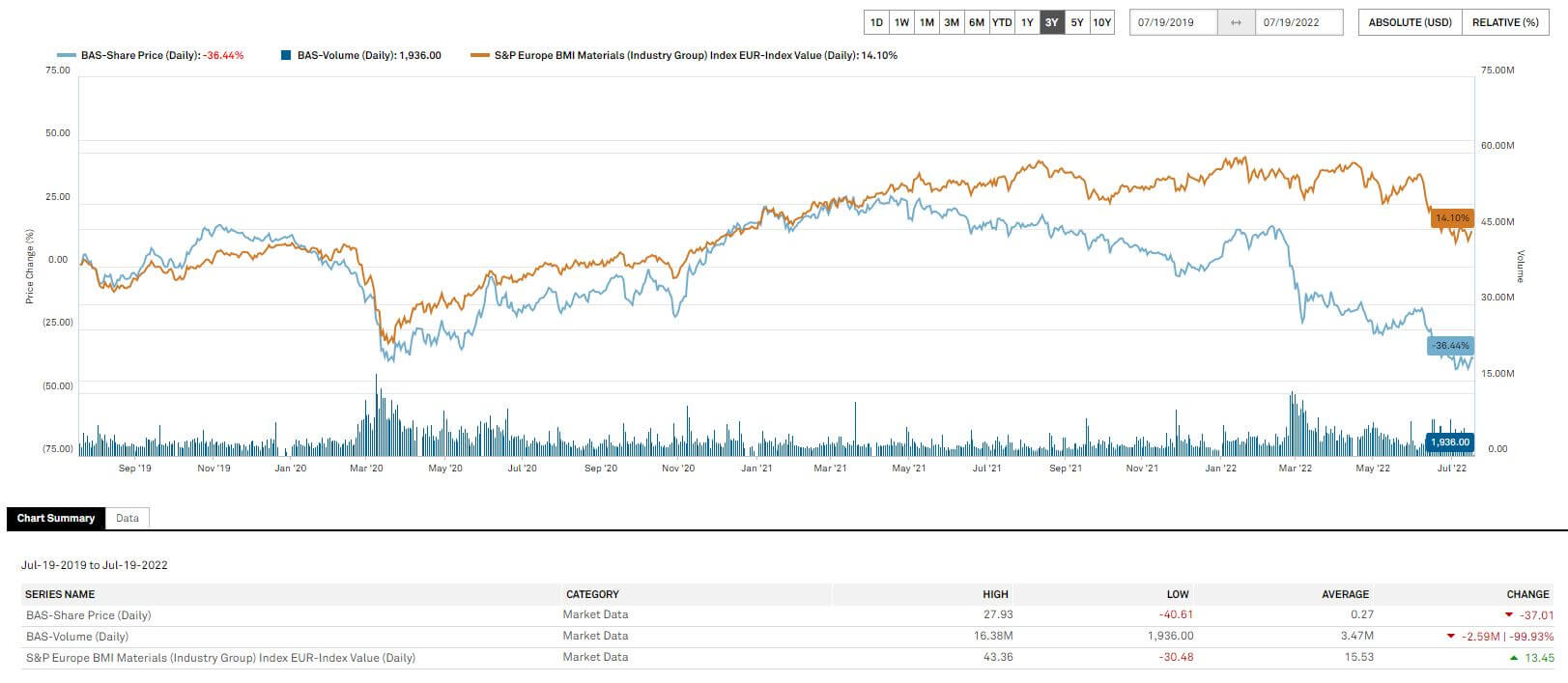Viewport: 1568px width, 683px height.
Task: Edit the start date 07/19/2019 field
Action: [1172, 22]
